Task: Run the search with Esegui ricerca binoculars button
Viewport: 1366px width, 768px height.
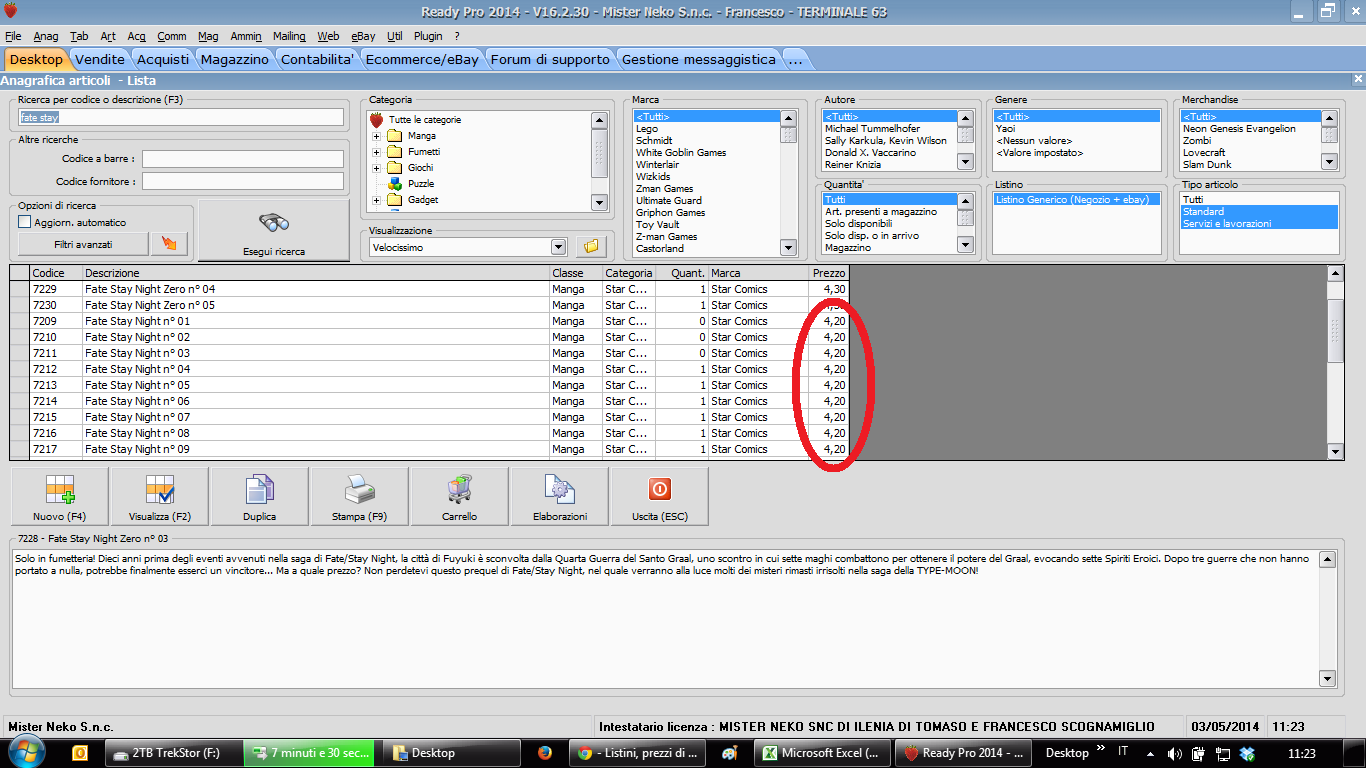Action: tap(274, 231)
